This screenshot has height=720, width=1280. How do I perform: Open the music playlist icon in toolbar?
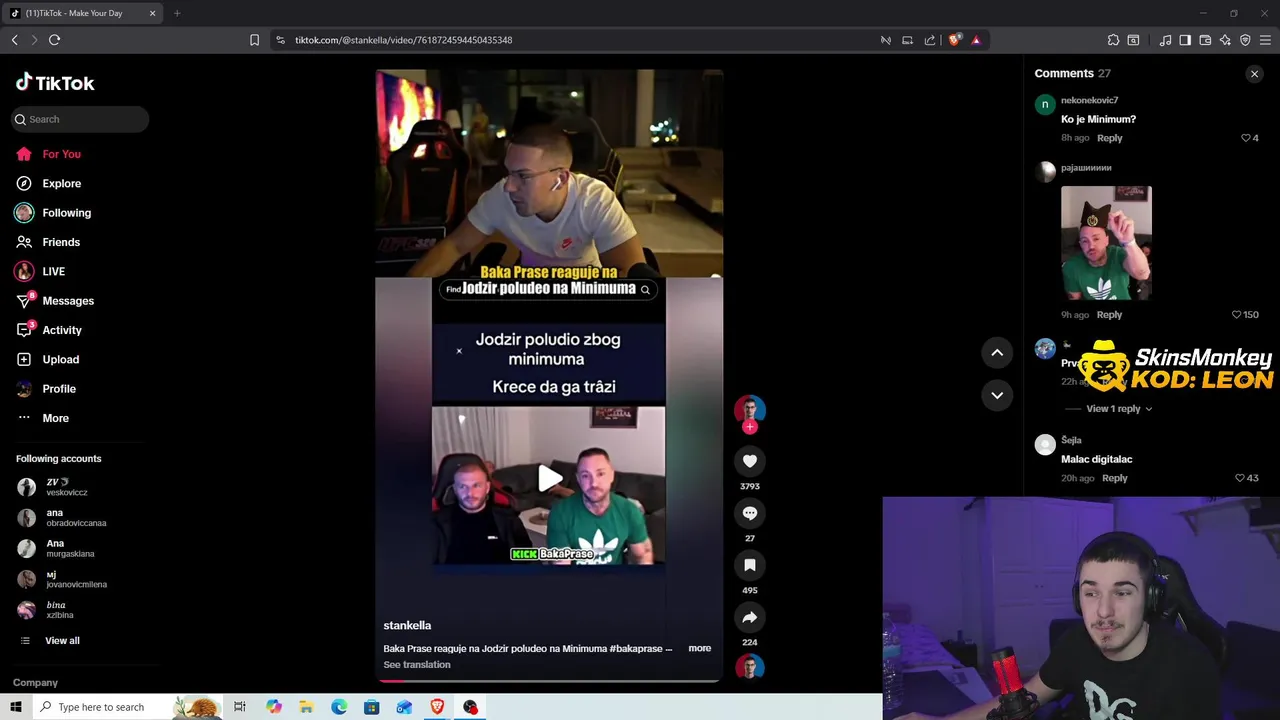click(x=1165, y=40)
